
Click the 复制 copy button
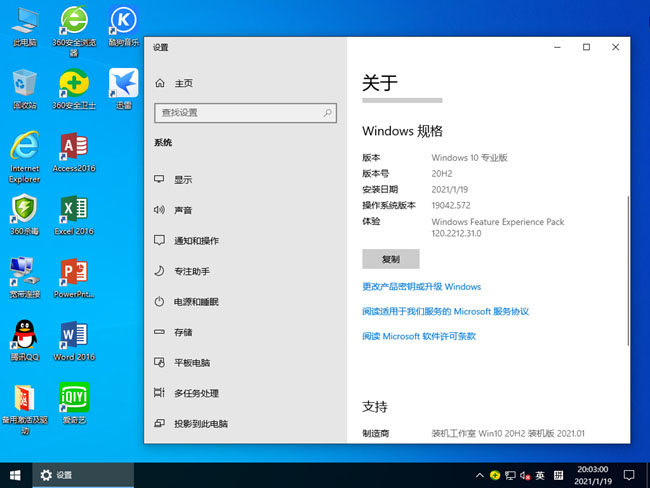coord(390,259)
